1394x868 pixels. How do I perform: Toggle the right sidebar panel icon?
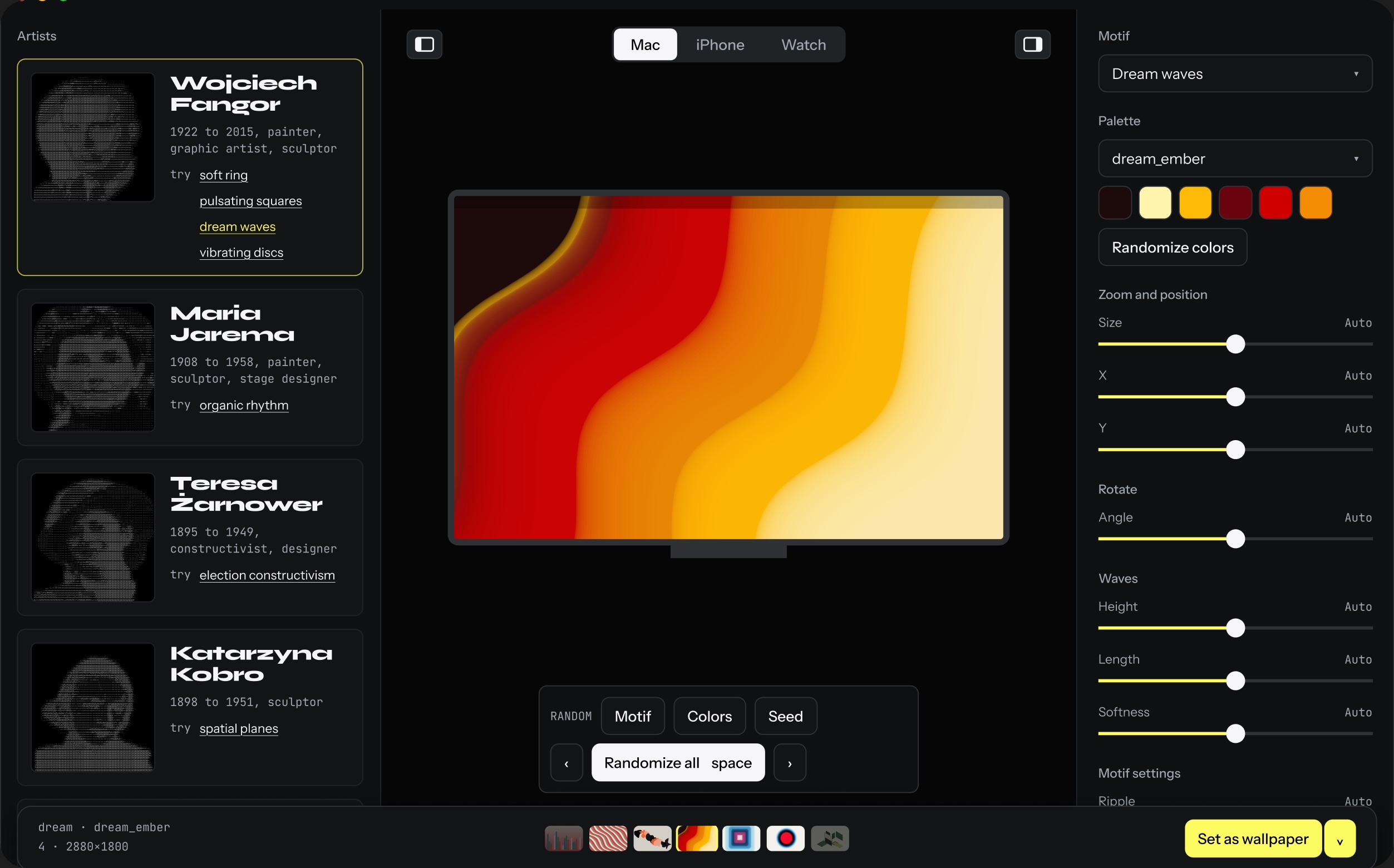point(1032,44)
